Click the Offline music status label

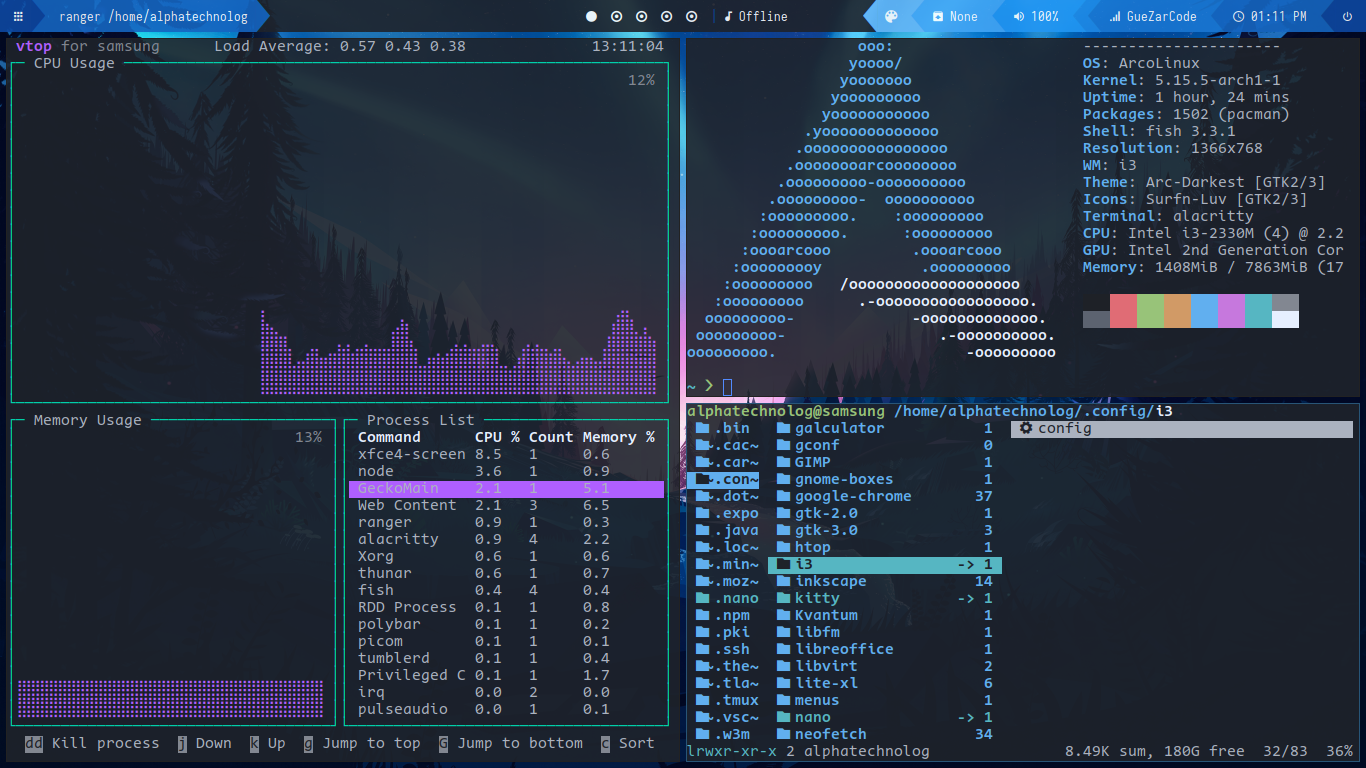763,16
